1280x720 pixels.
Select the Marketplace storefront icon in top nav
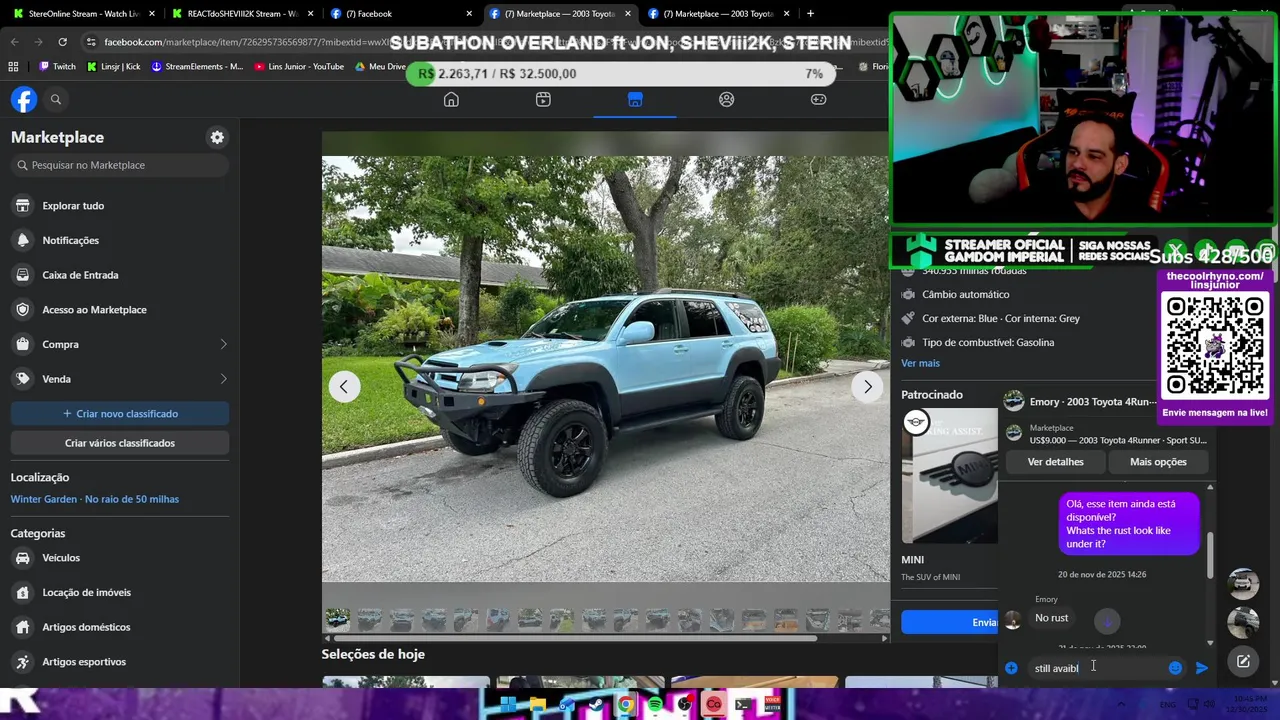[x=635, y=99]
